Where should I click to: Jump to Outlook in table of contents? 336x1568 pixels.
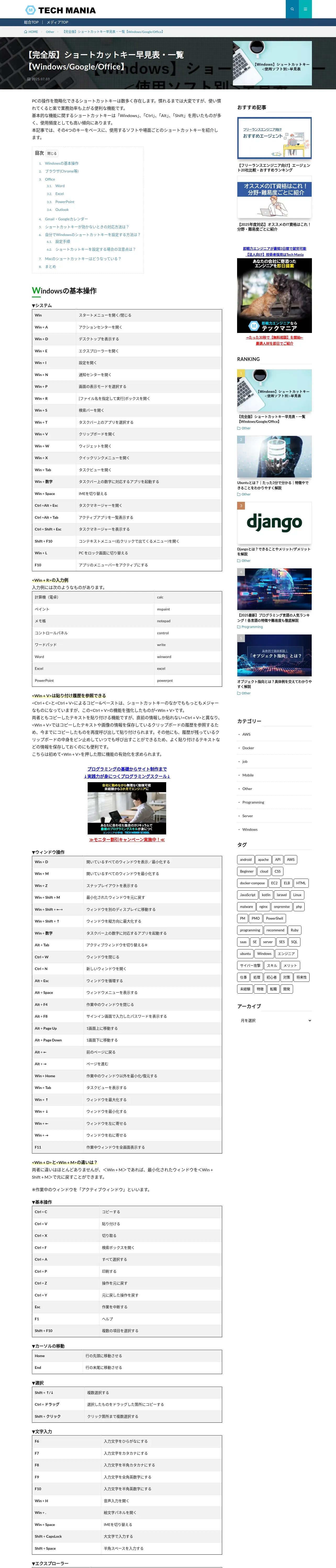pyautogui.click(x=62, y=209)
